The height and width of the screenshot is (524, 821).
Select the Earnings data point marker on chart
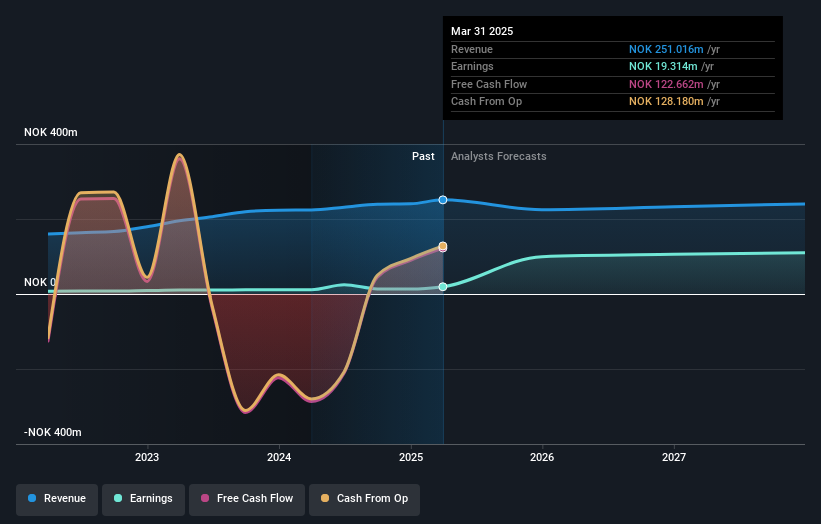coord(443,287)
